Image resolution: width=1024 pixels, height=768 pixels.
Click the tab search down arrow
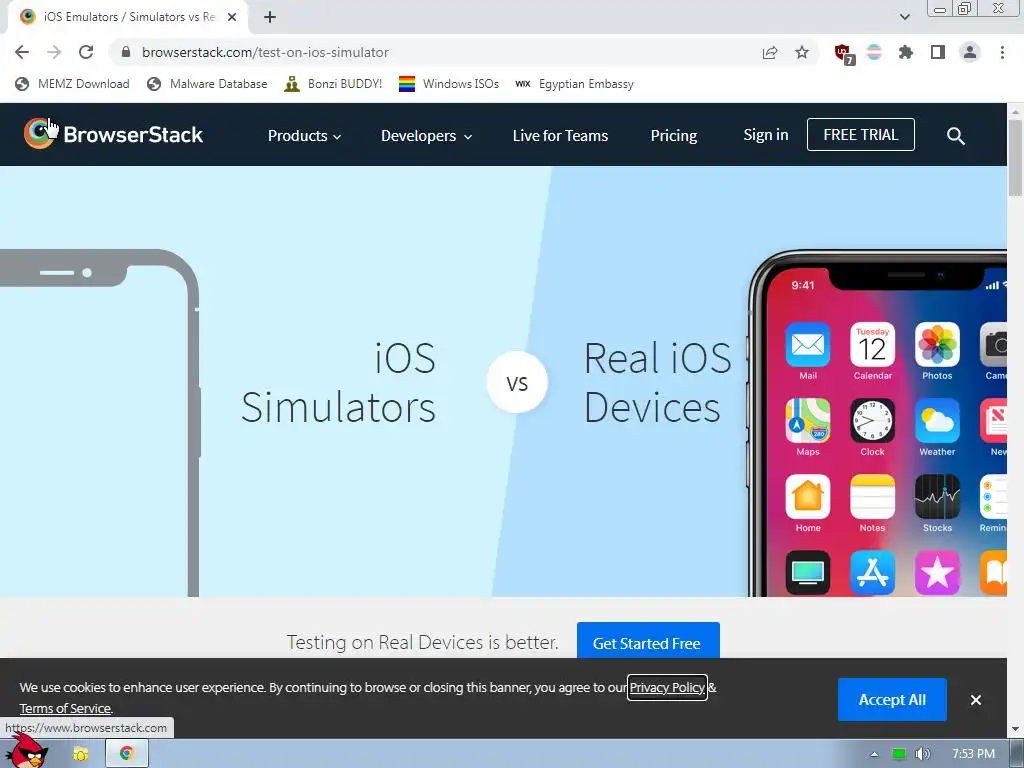(x=904, y=17)
